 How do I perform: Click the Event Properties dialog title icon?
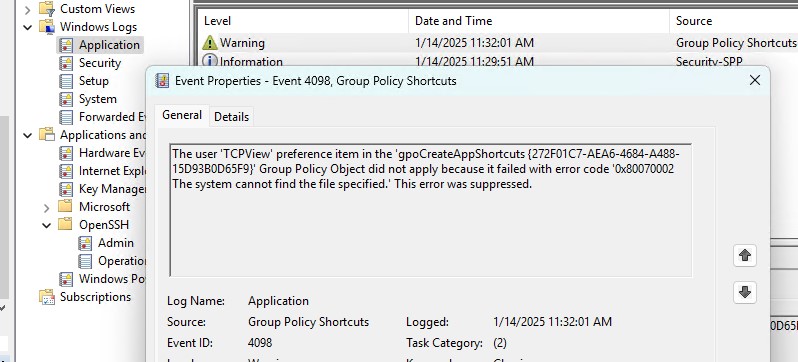pos(162,80)
